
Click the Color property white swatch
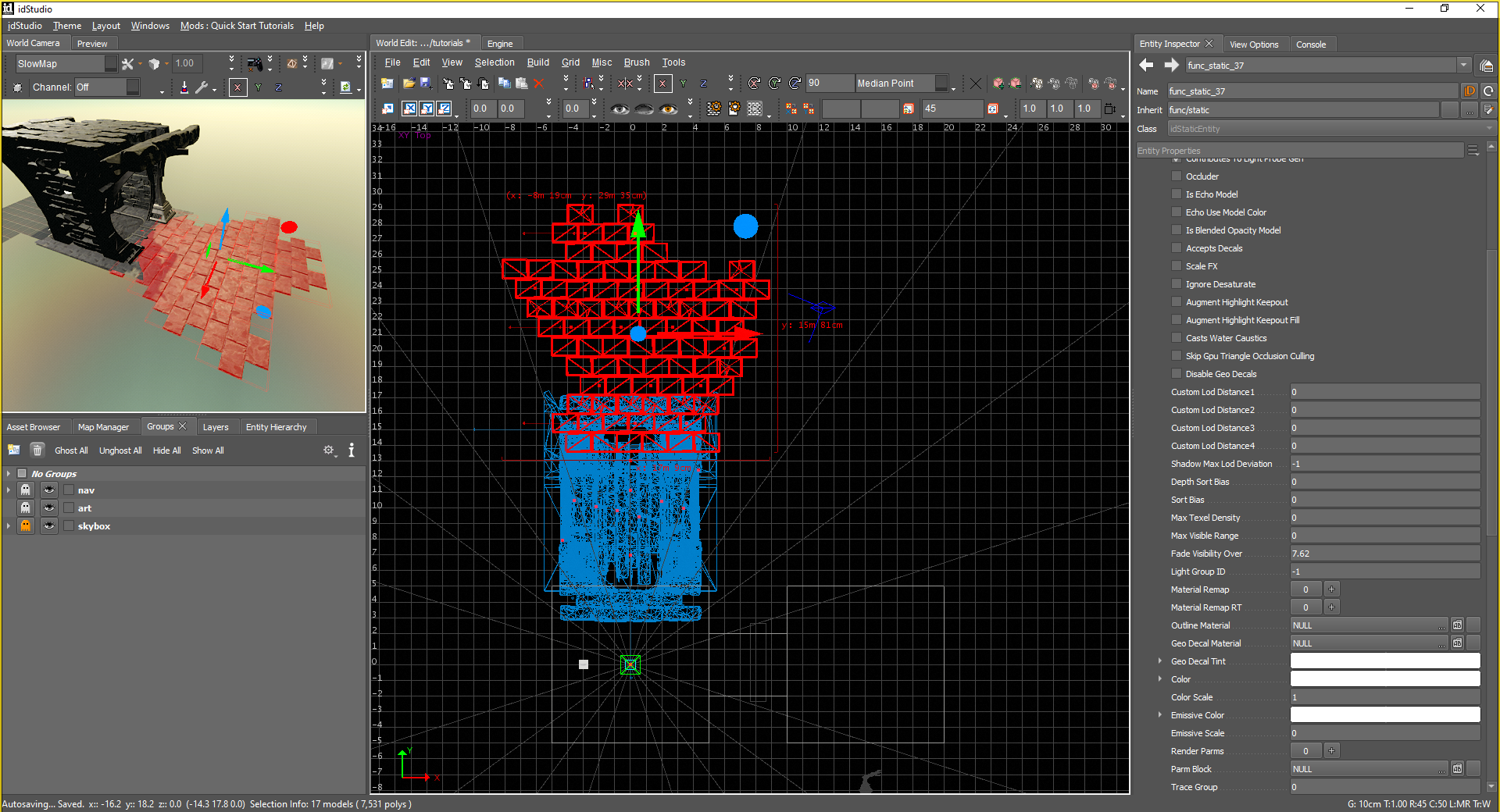coord(1385,679)
